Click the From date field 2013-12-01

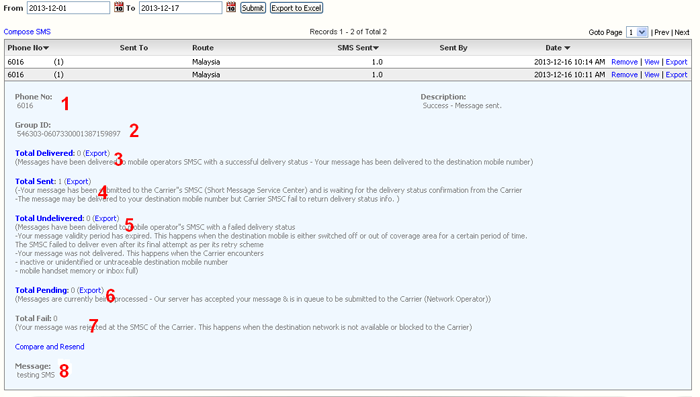click(x=68, y=8)
